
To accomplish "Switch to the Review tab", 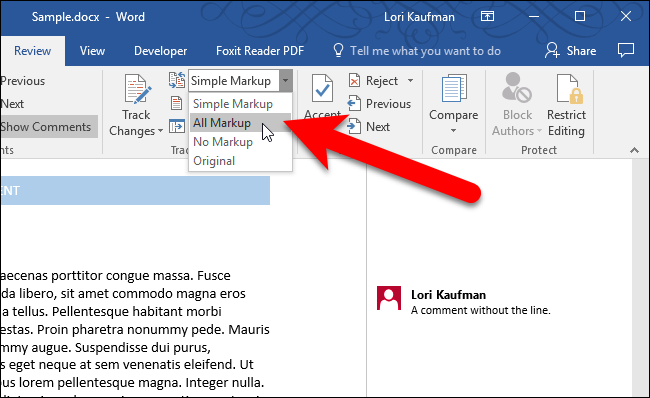I will 32,51.
